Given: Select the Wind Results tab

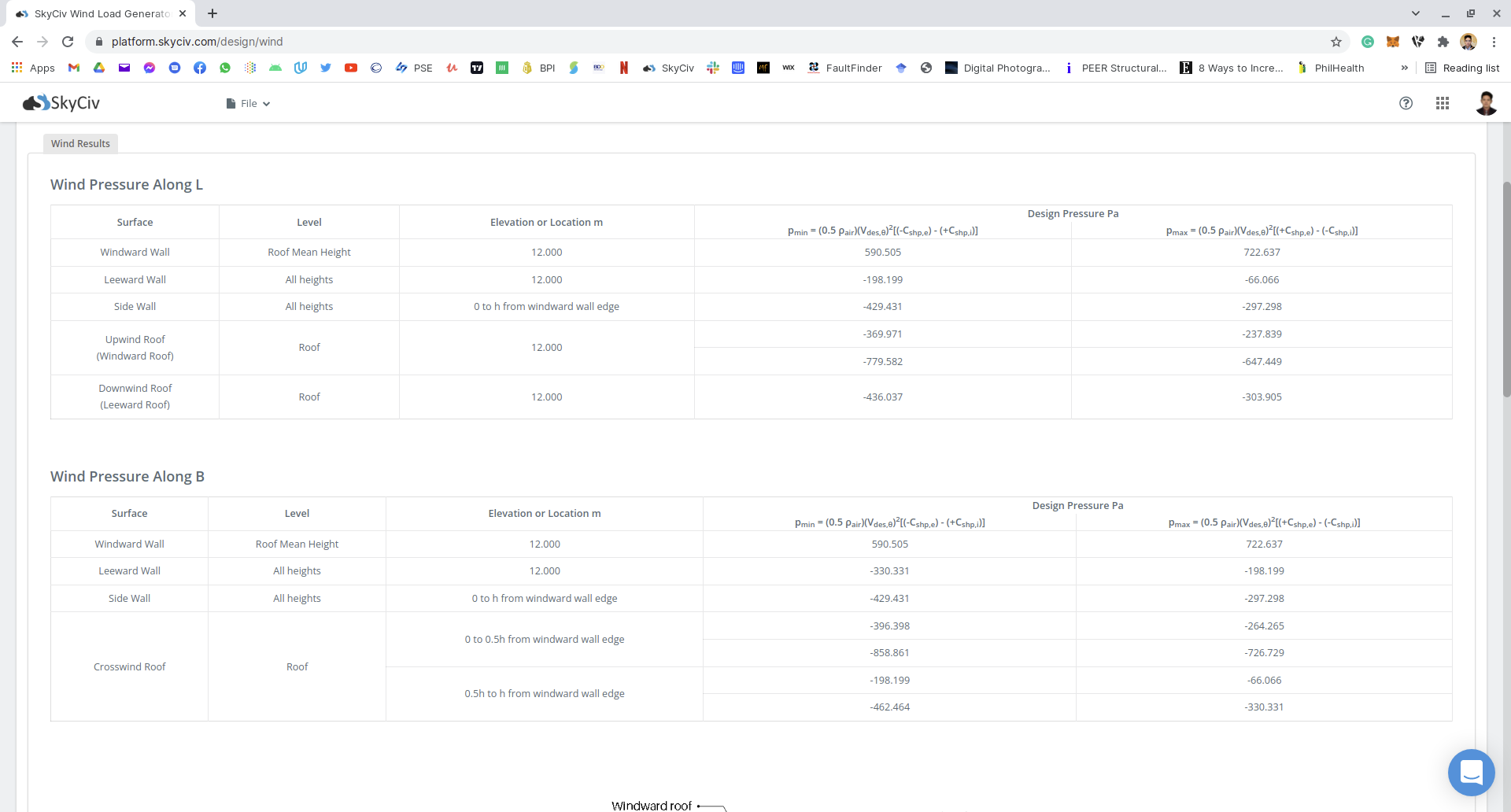Looking at the screenshot, I should [x=80, y=143].
